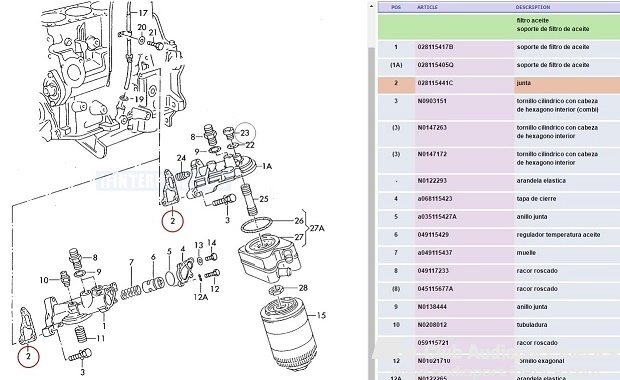Open article number 028115417B

(435, 47)
